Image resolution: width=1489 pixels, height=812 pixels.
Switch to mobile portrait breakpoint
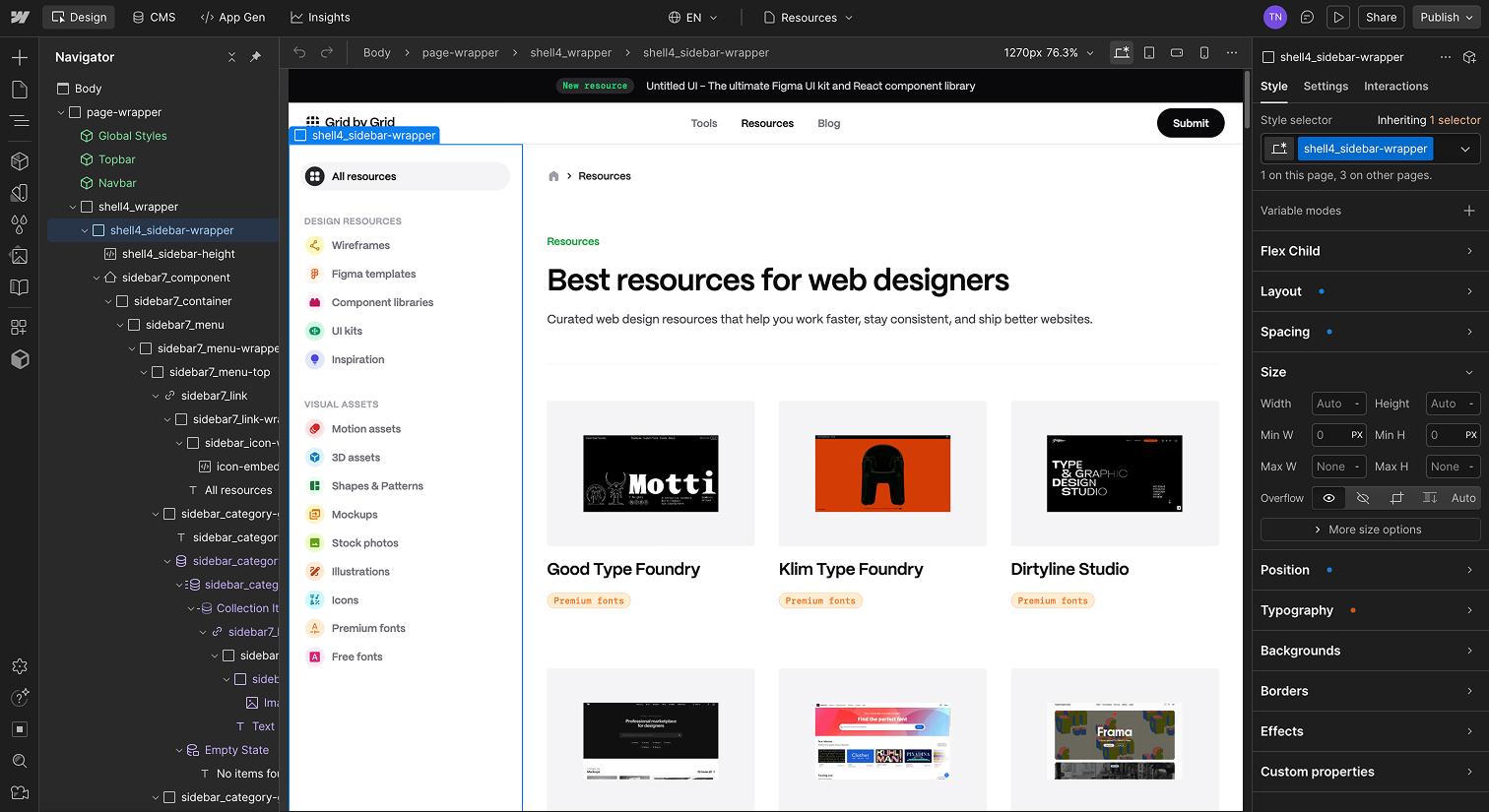1204,52
